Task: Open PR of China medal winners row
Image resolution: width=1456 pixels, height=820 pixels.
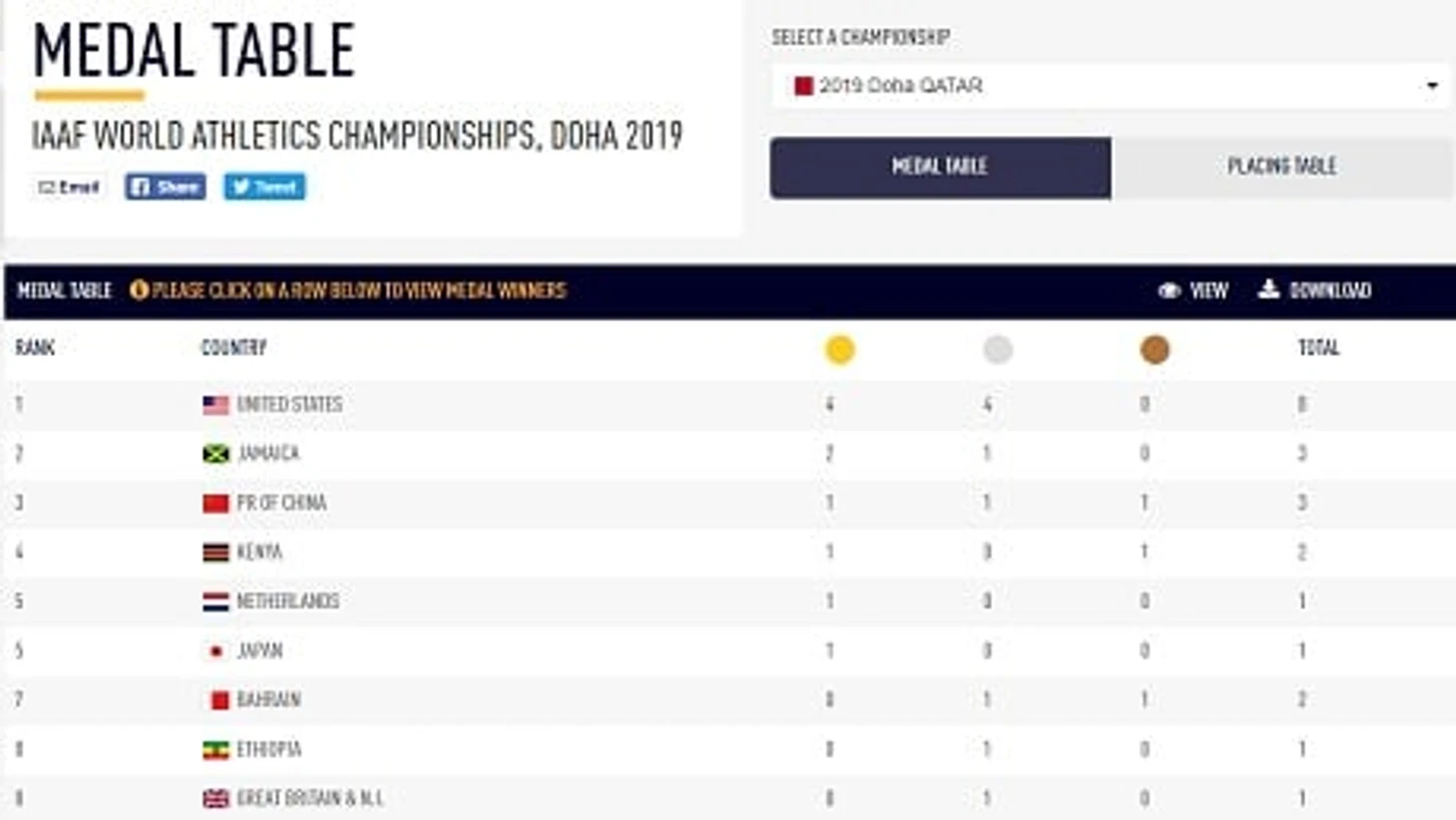Action: (281, 503)
